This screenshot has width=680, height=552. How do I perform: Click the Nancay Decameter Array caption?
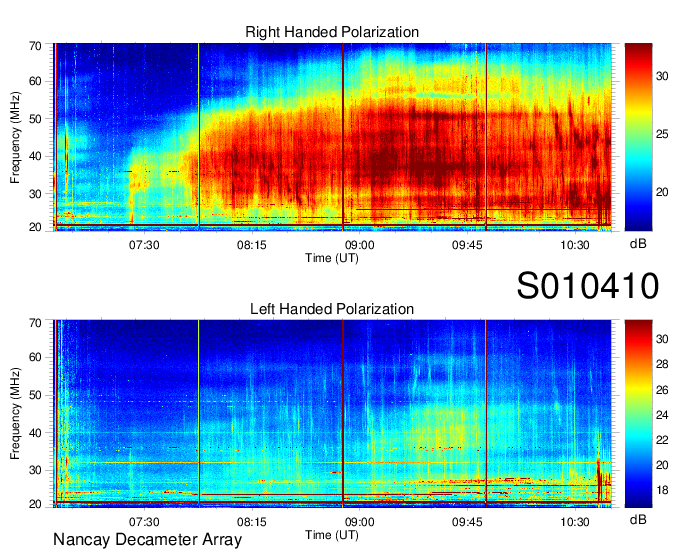147,540
